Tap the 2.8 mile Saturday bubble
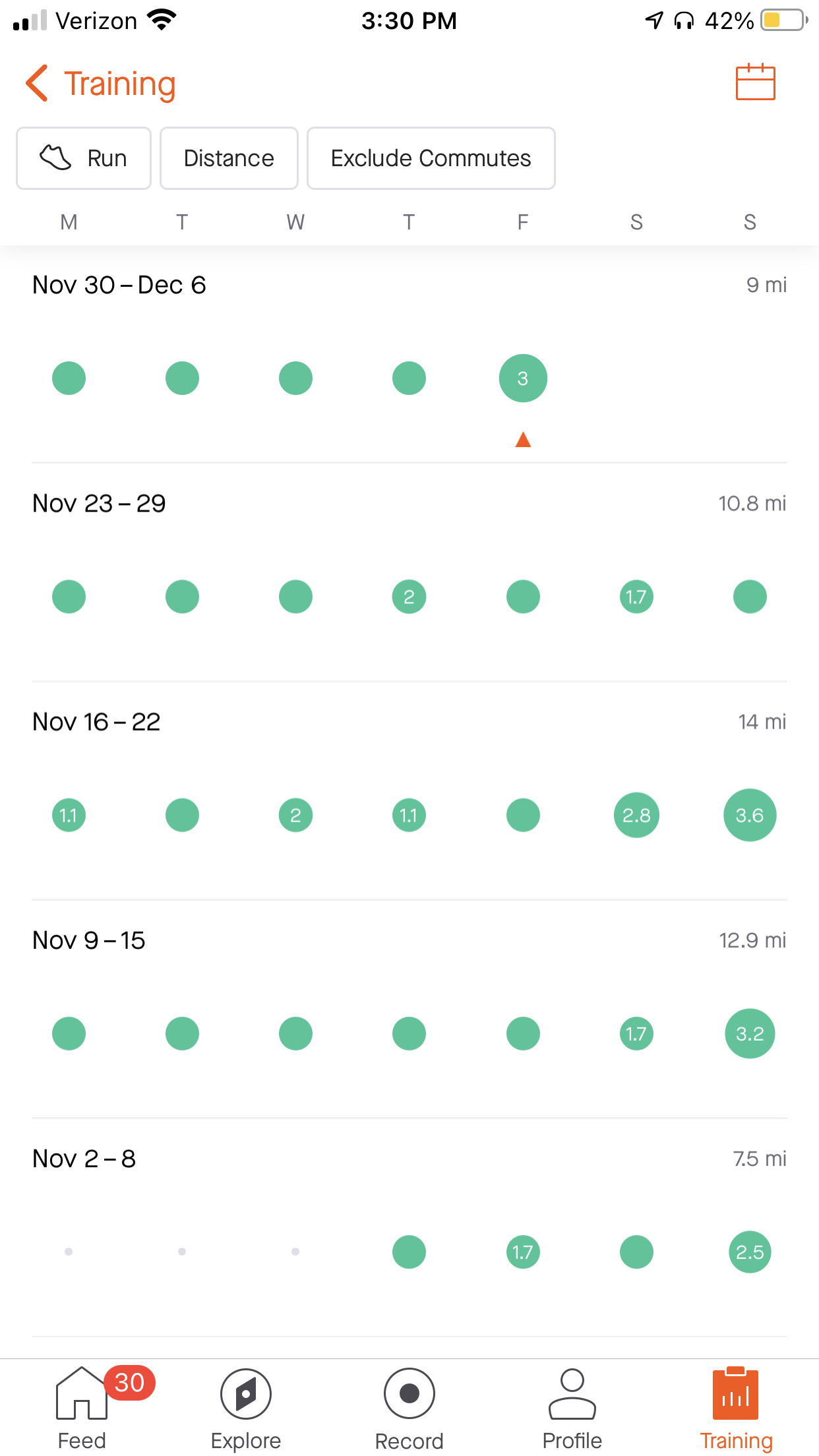 pos(636,815)
